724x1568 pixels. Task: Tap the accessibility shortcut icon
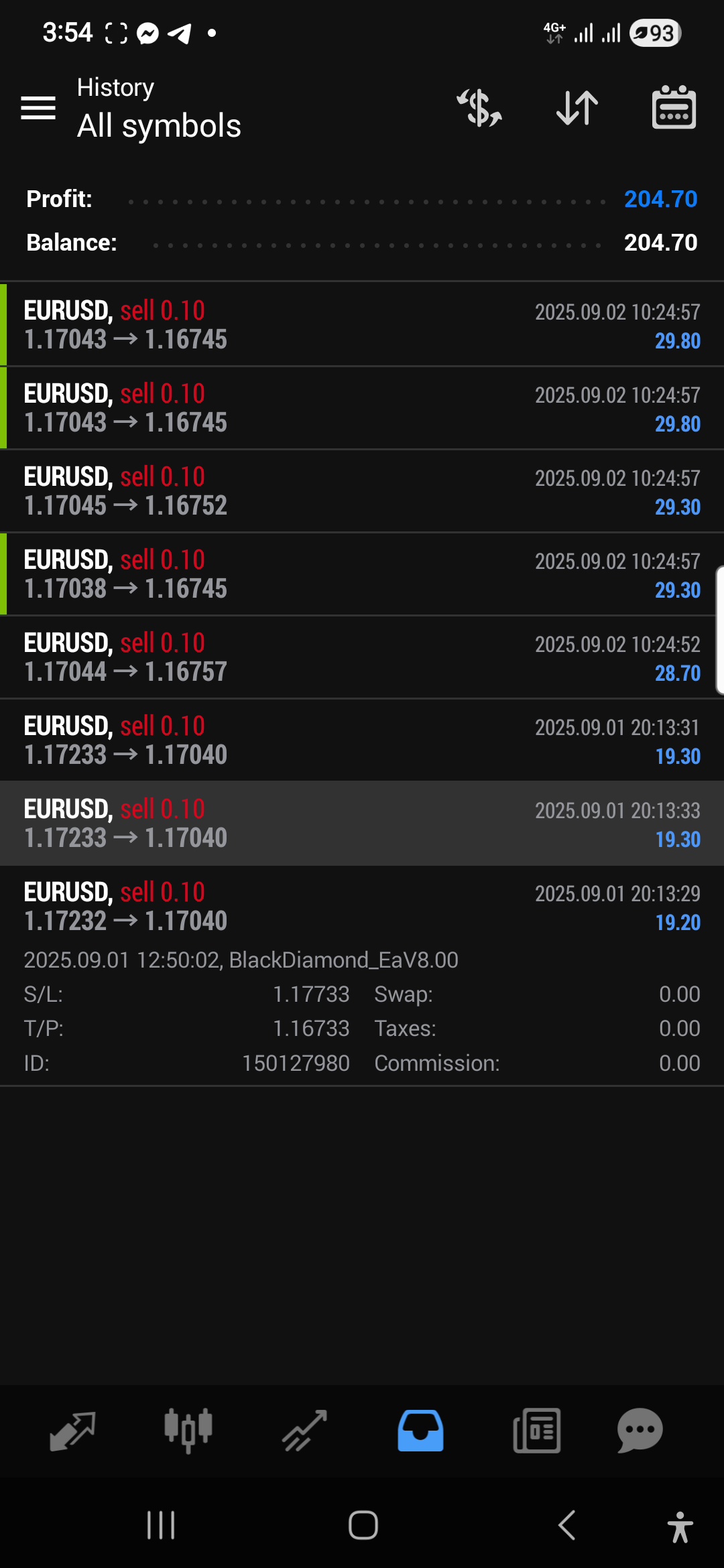pos(680,1527)
